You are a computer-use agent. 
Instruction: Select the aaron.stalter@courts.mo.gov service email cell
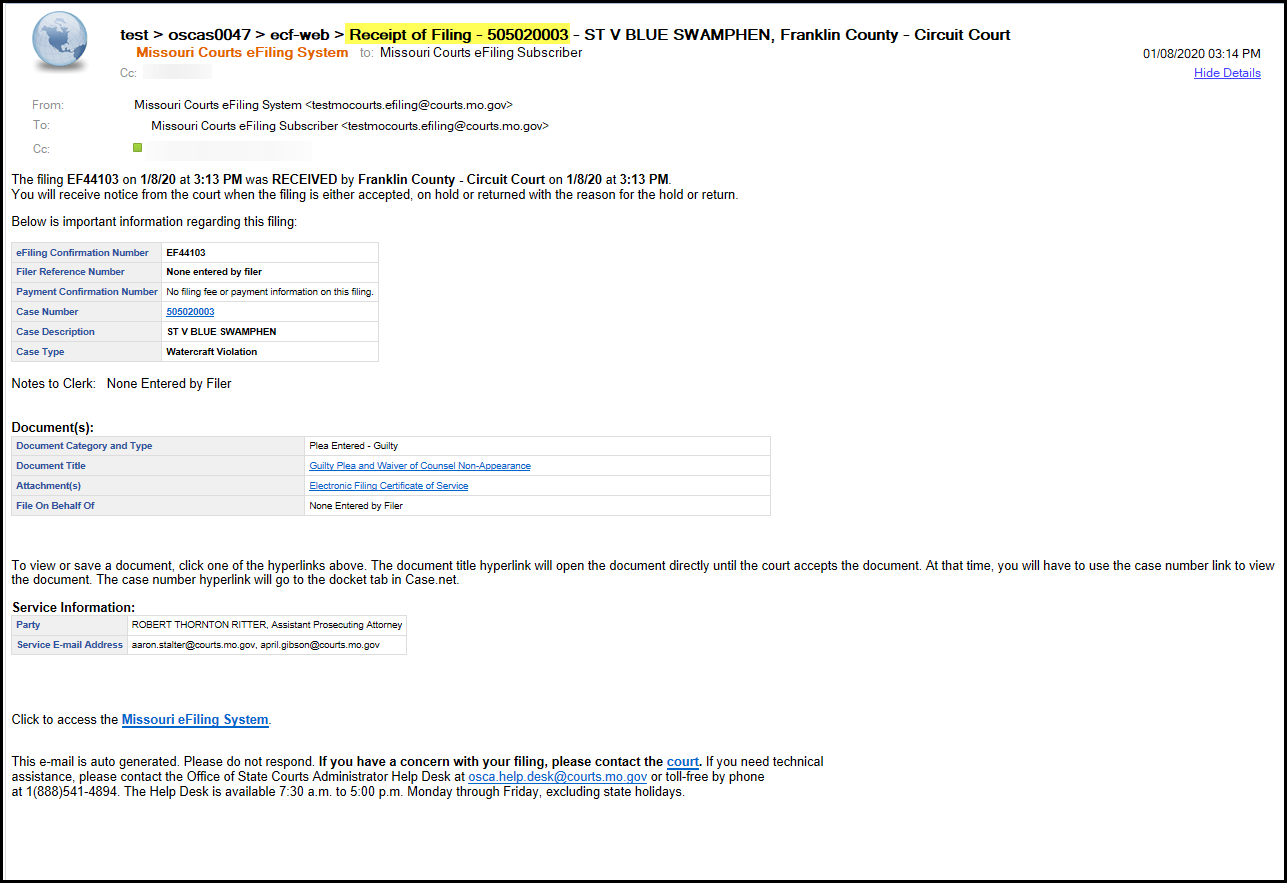[x=267, y=645]
